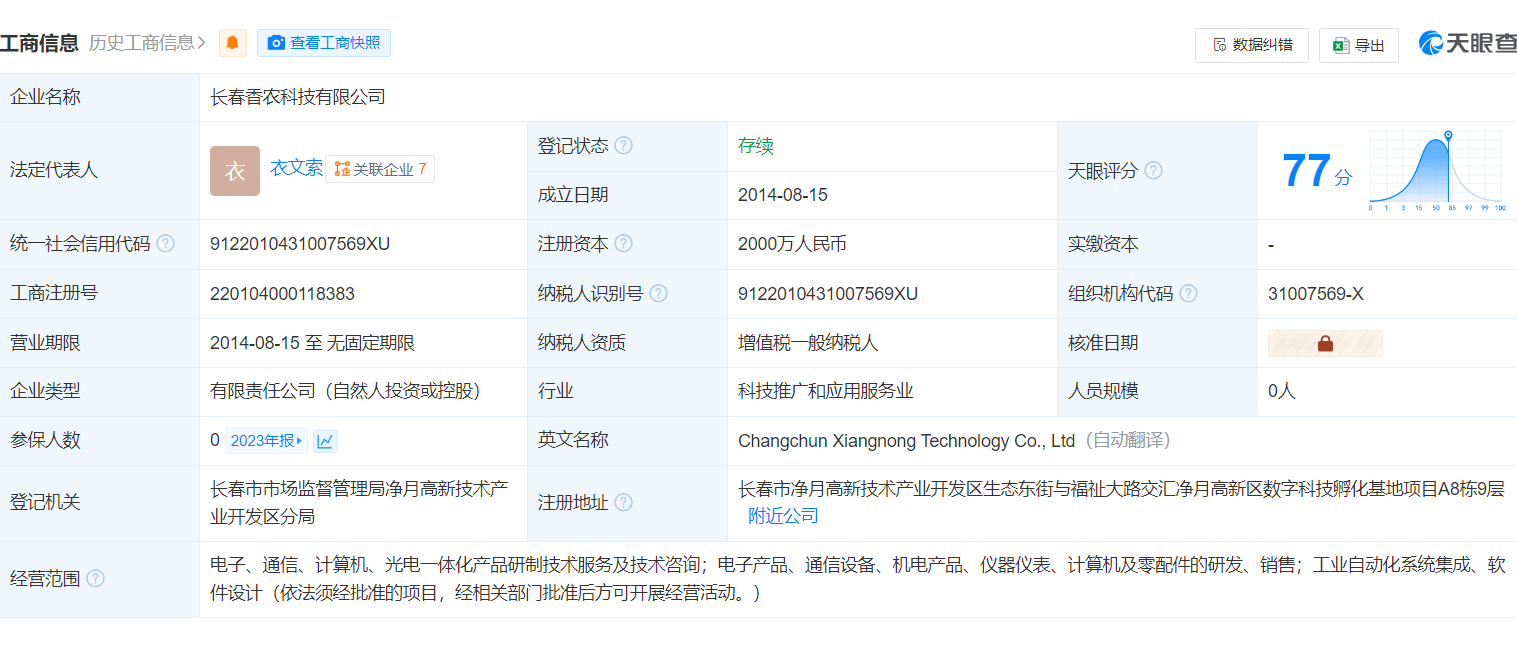Click the locked 核准日期 value
The width and height of the screenshot is (1517, 656).
1325,343
